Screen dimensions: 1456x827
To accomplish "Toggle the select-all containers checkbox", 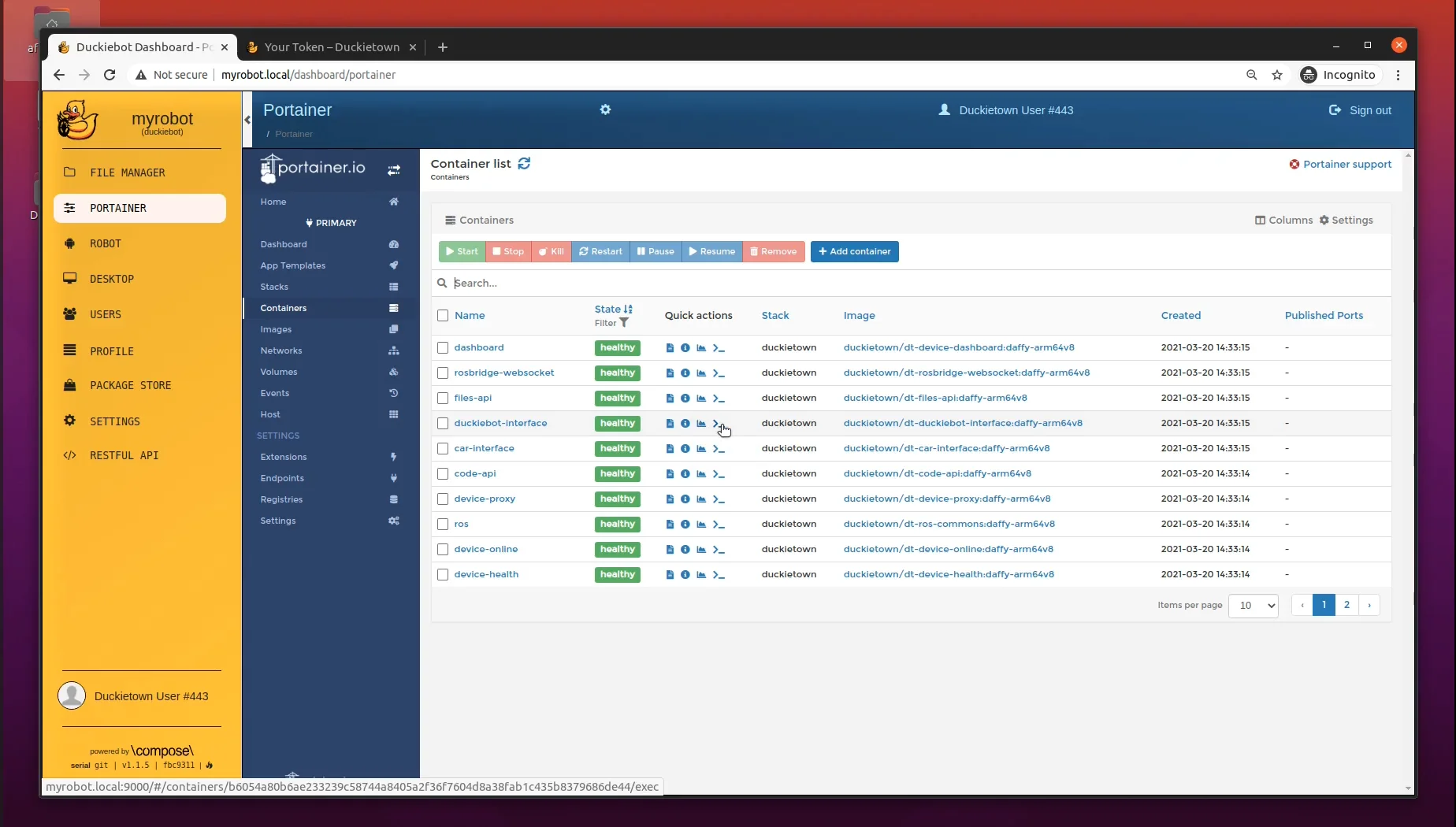I will click(443, 315).
